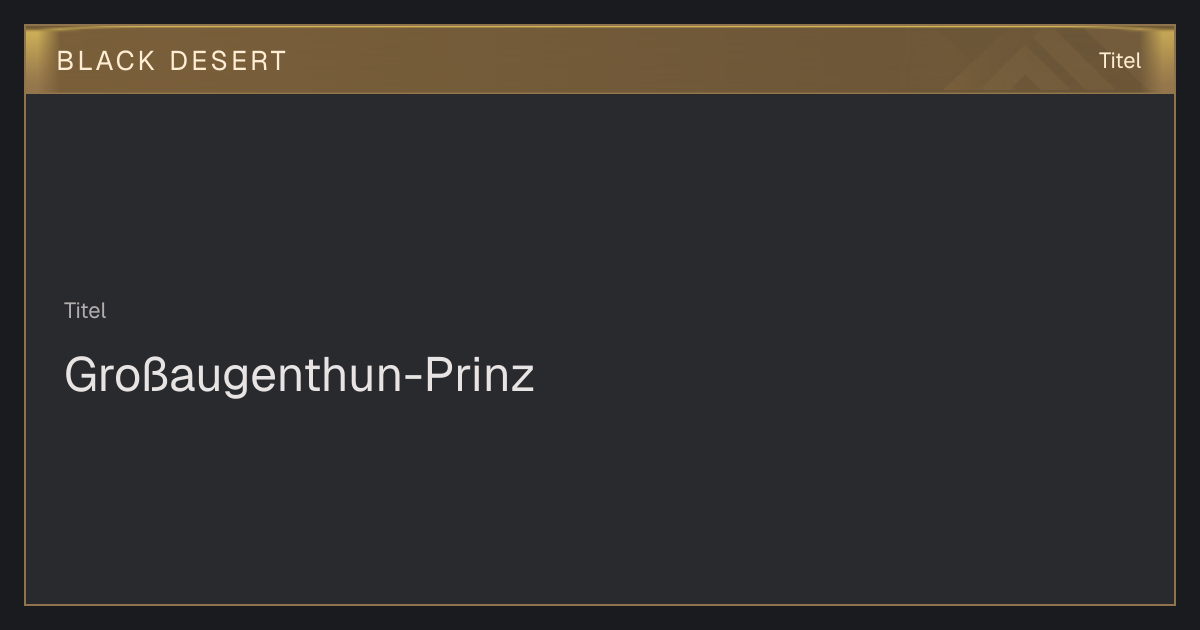Click the Großaugenthun-Prinz title heading
The height and width of the screenshot is (630, 1200).
299,376
